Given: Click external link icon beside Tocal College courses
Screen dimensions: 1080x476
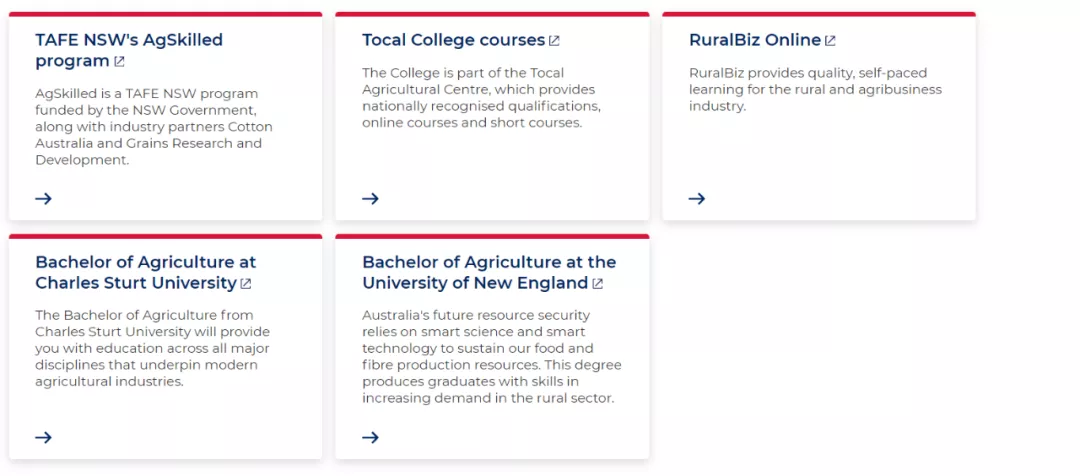Looking at the screenshot, I should (554, 41).
